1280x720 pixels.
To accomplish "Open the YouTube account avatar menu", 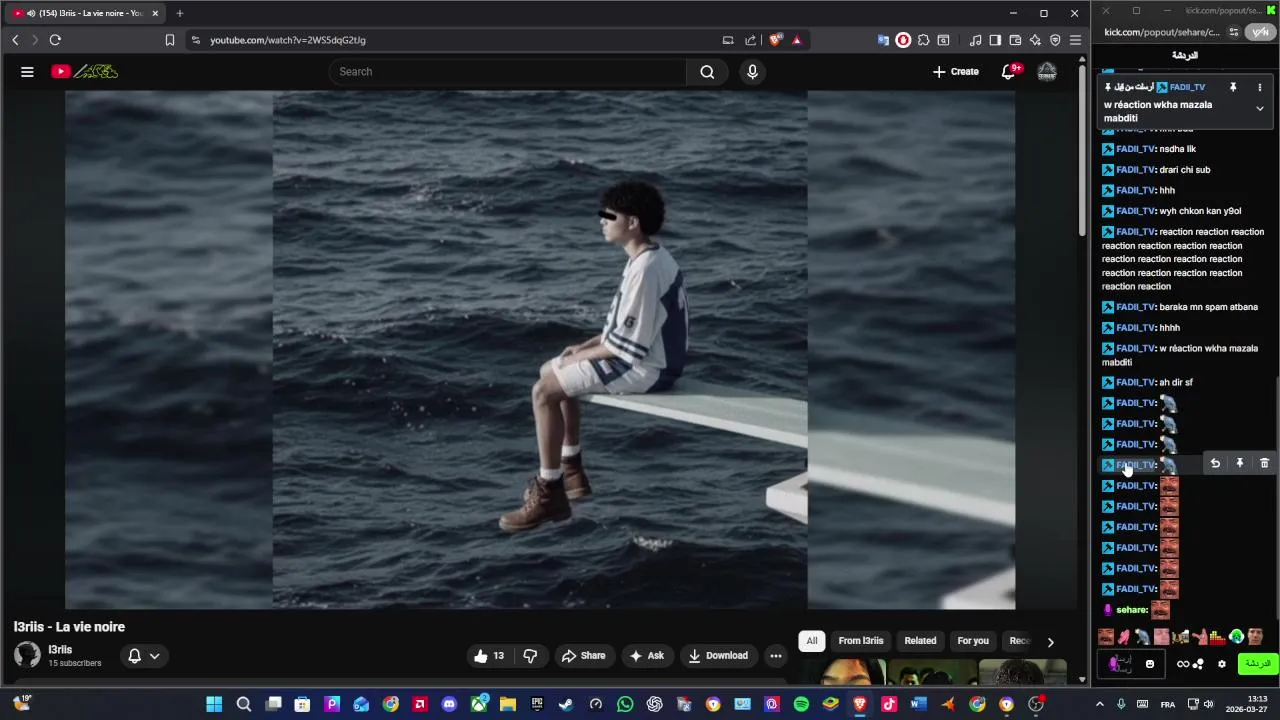I will (x=1047, y=71).
